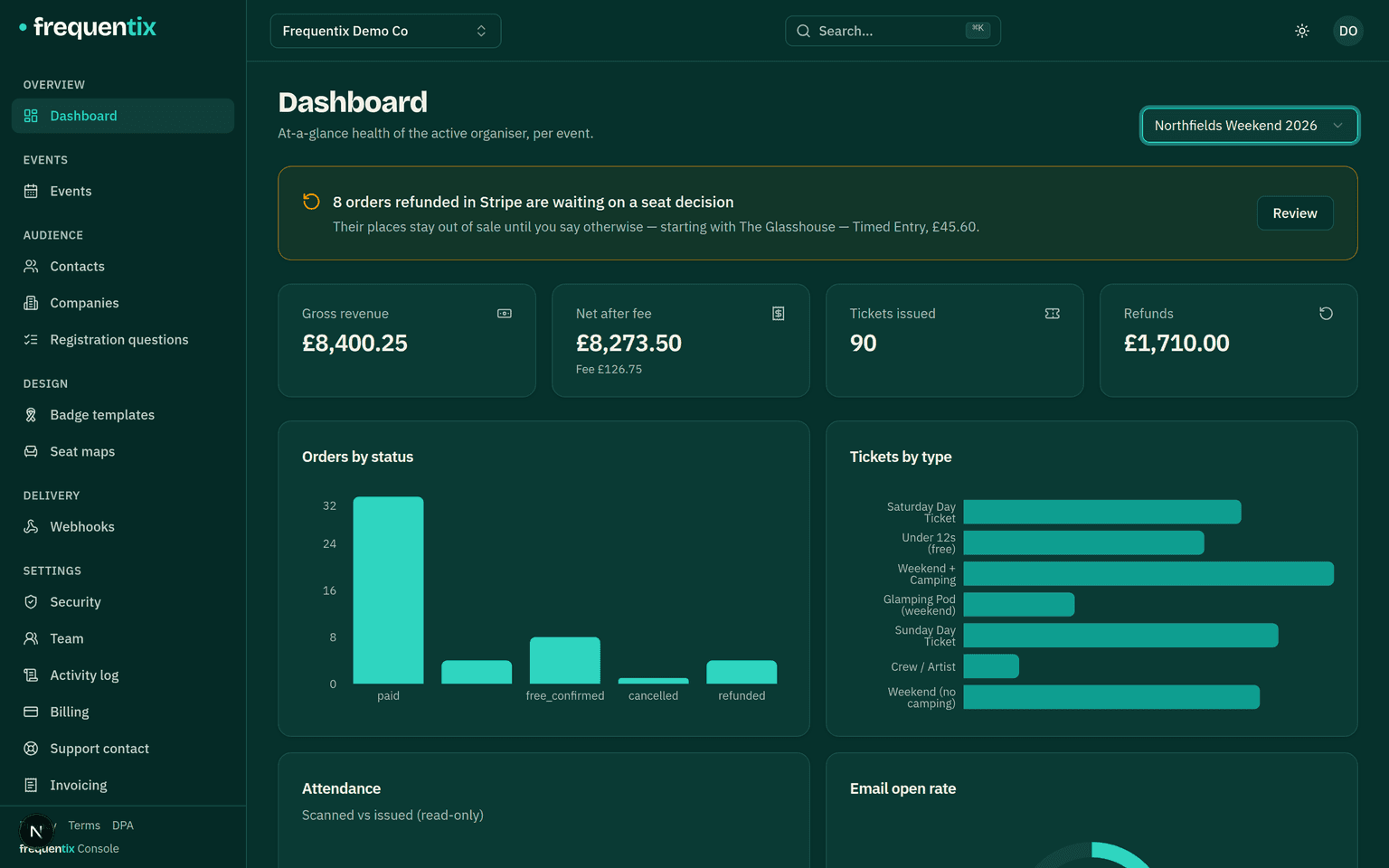This screenshot has height=868, width=1389.
Task: Open the Frequentix Demo Co organiser switcher
Action: 385,31
